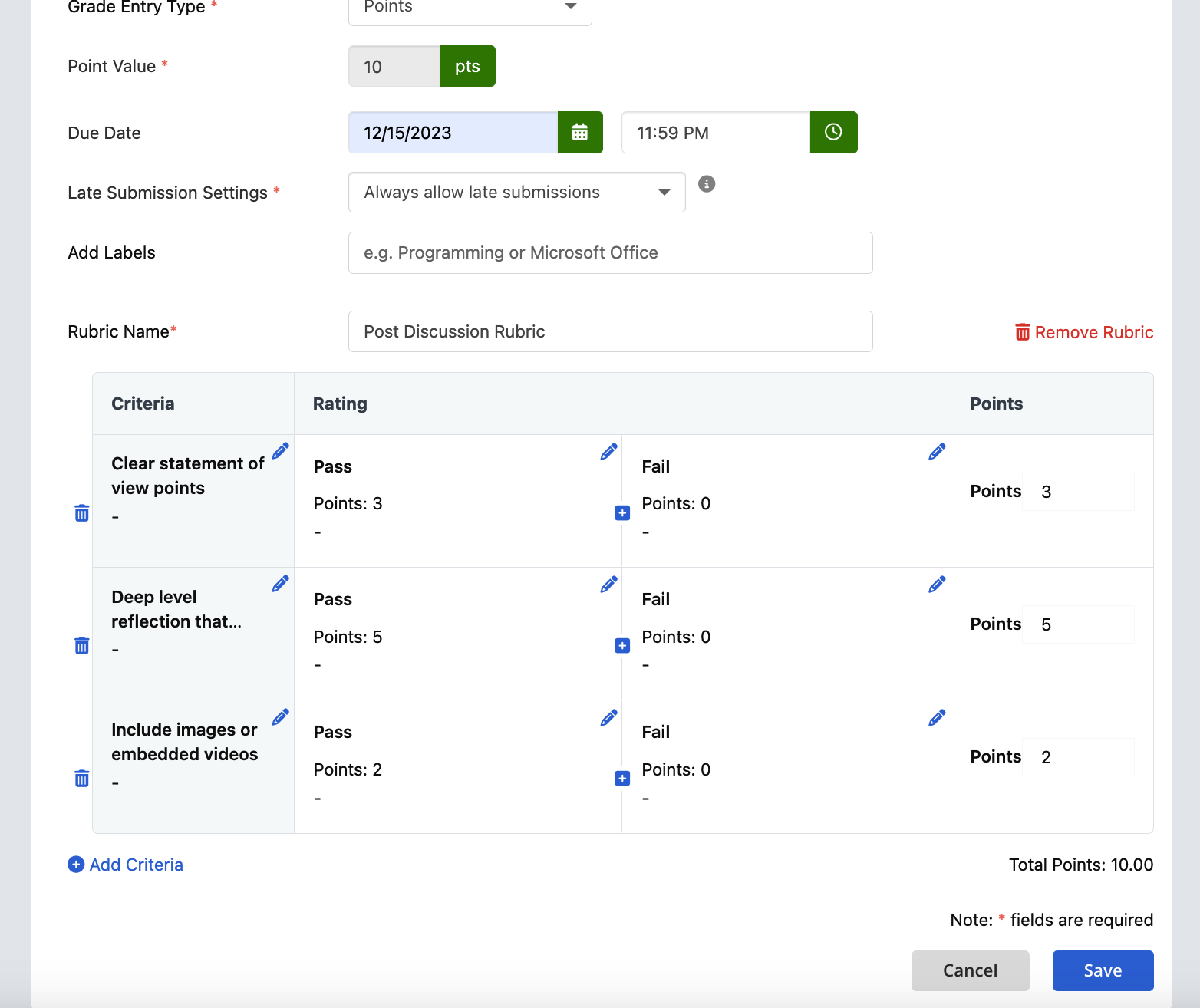Viewport: 1200px width, 1008px height.
Task: Click the Rubric Name input field
Action: [x=611, y=331]
